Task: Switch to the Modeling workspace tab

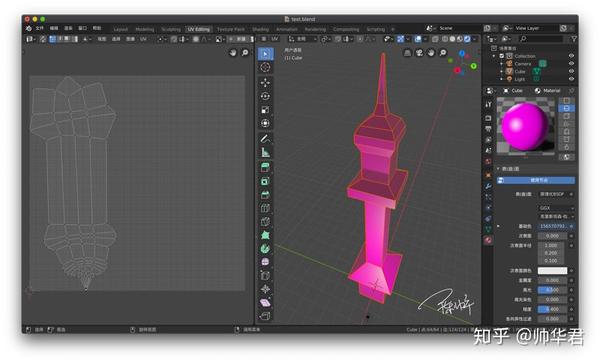Action: point(145,29)
